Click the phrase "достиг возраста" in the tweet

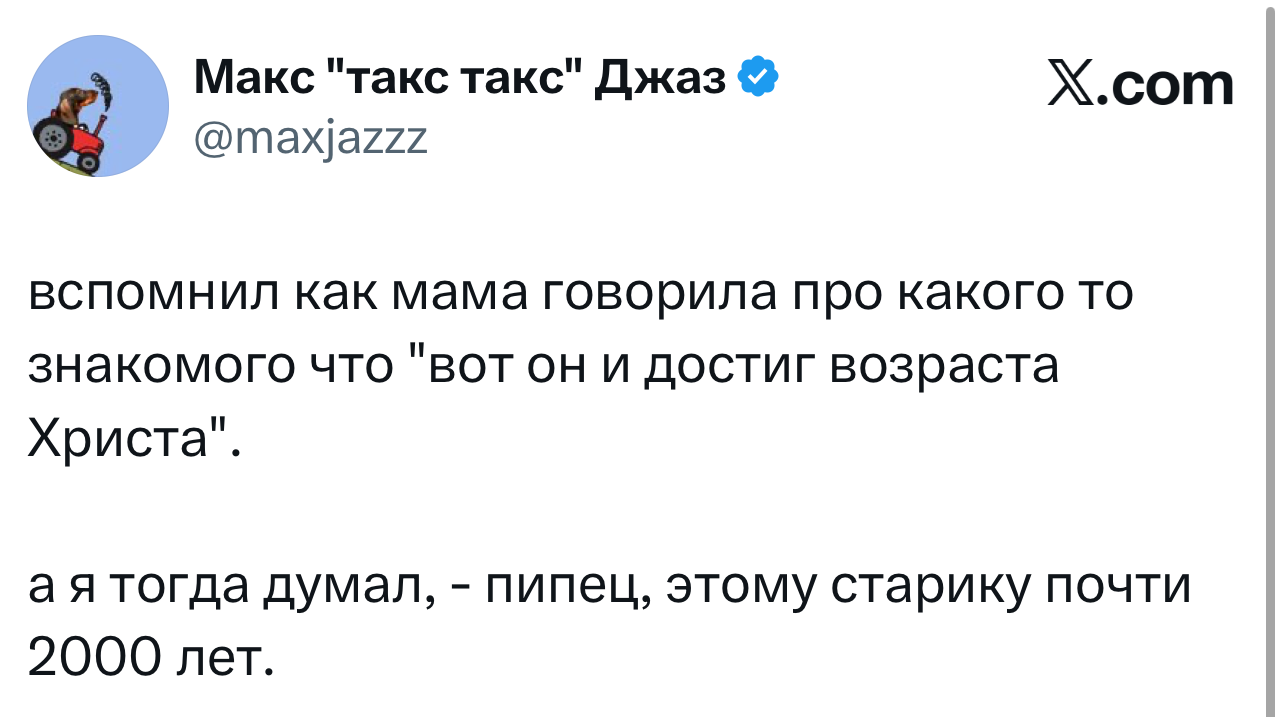pyautogui.click(x=849, y=364)
